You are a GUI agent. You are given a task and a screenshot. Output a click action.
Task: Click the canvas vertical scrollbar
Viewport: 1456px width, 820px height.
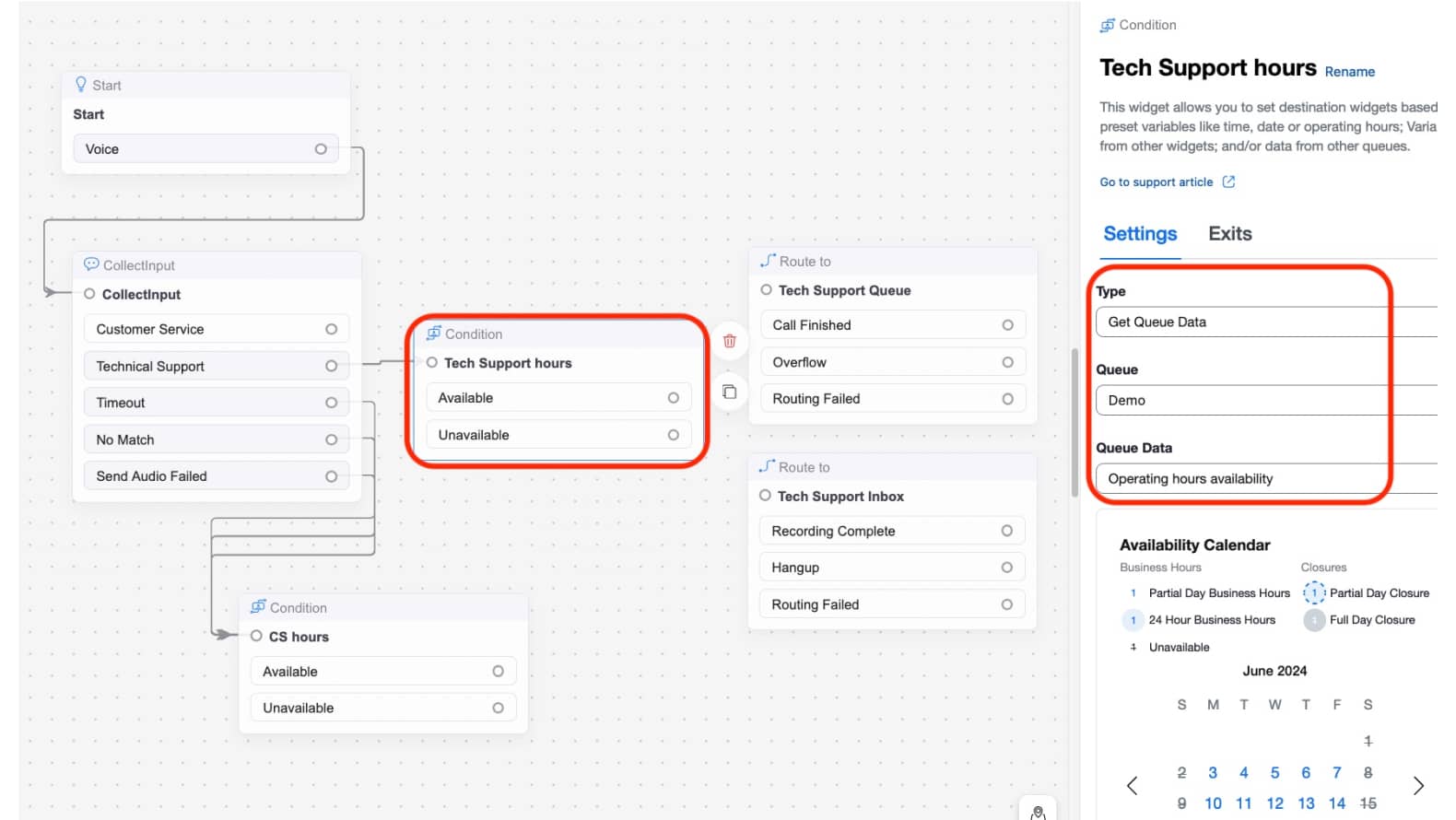click(x=1074, y=424)
